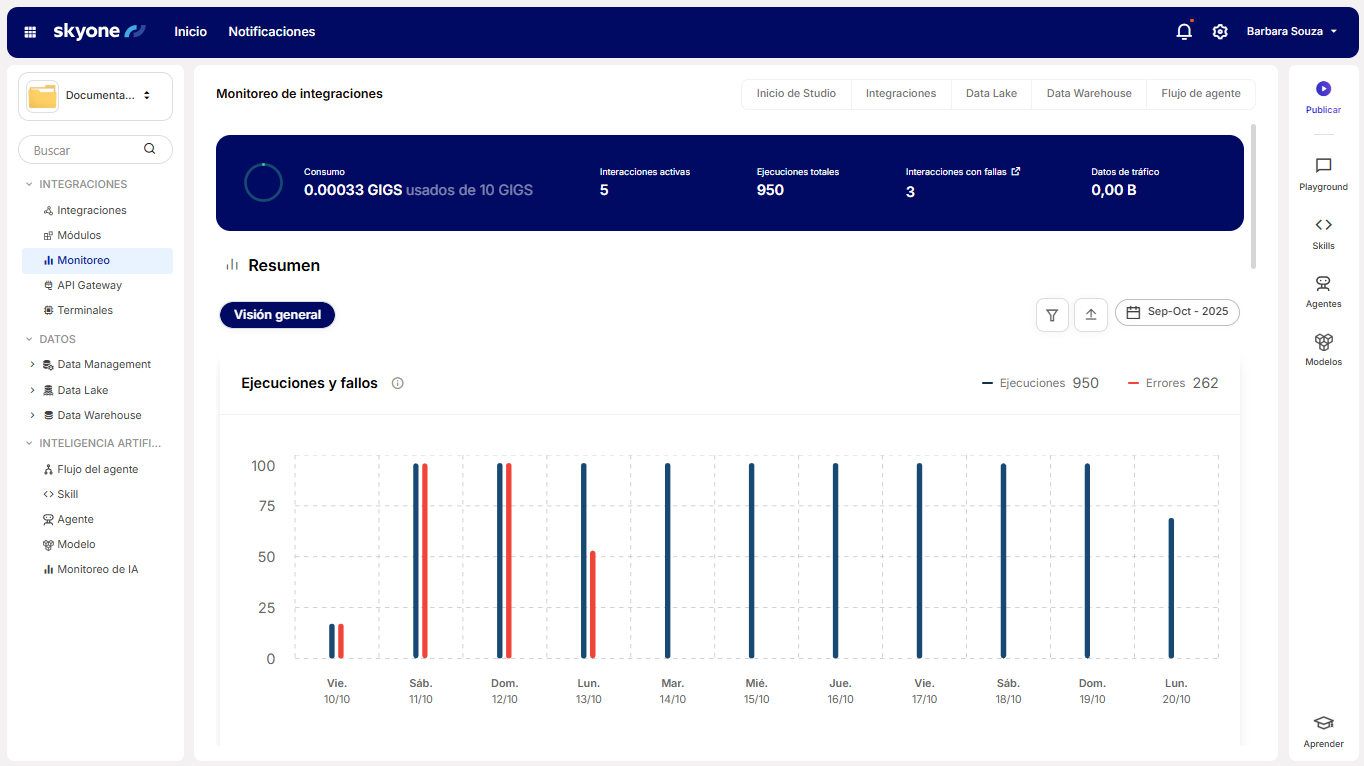1364x766 pixels.
Task: Open the settings gear icon
Action: click(x=1220, y=32)
